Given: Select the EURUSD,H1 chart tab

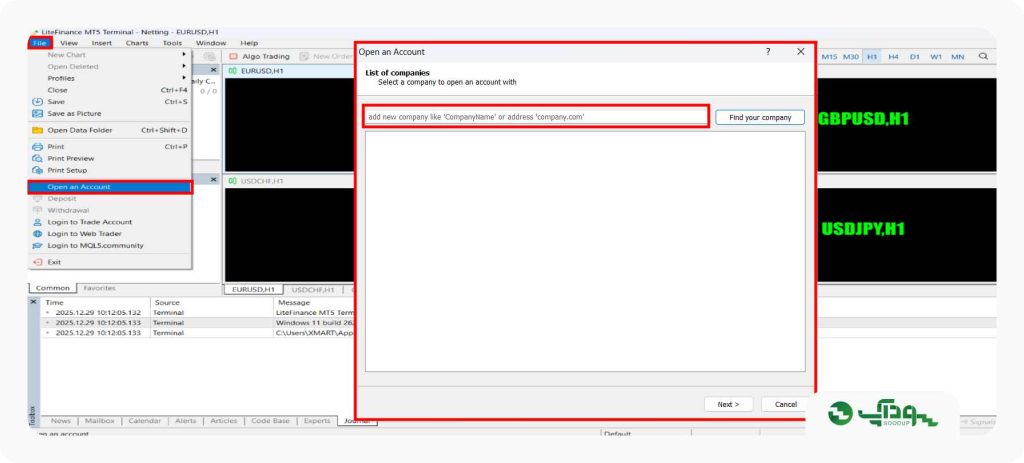Looking at the screenshot, I should [x=253, y=290].
